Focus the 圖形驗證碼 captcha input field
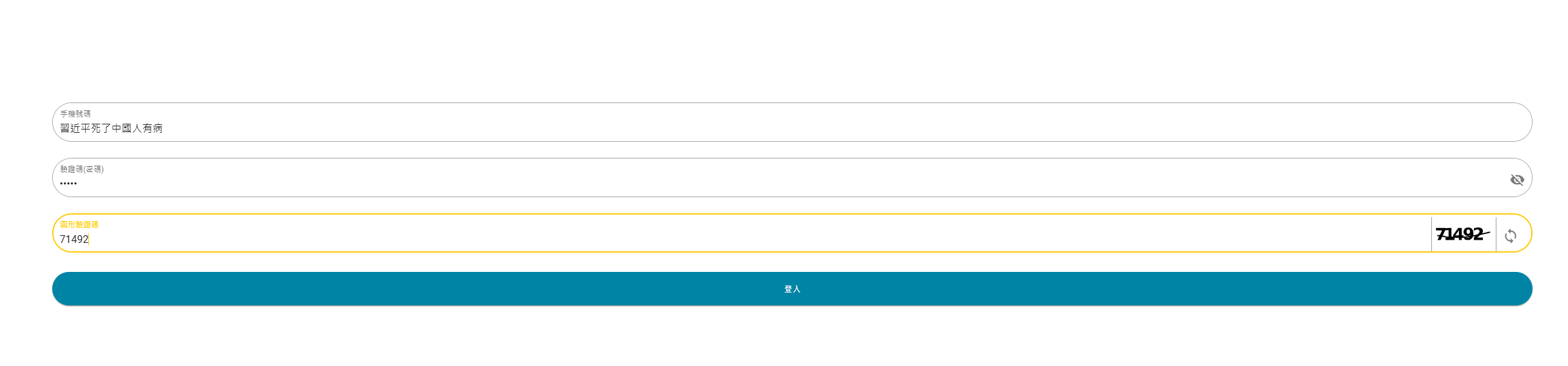The width and height of the screenshot is (1568, 366). coord(741,233)
